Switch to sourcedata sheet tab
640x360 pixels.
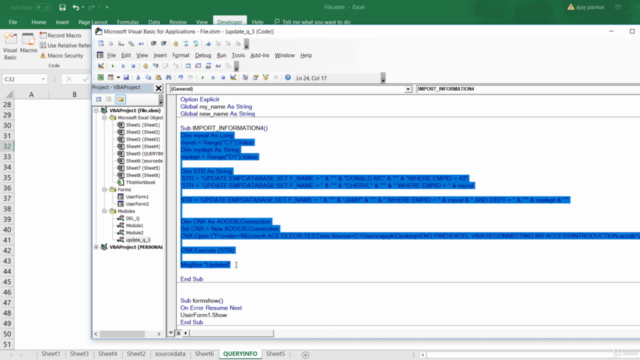(x=170, y=354)
